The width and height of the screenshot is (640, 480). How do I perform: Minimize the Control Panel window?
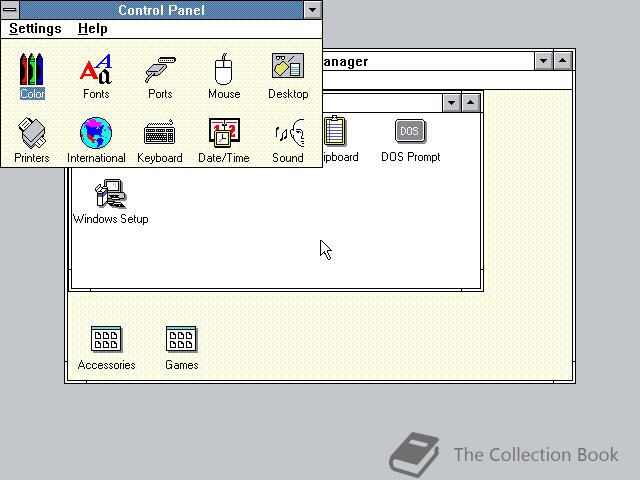313,10
